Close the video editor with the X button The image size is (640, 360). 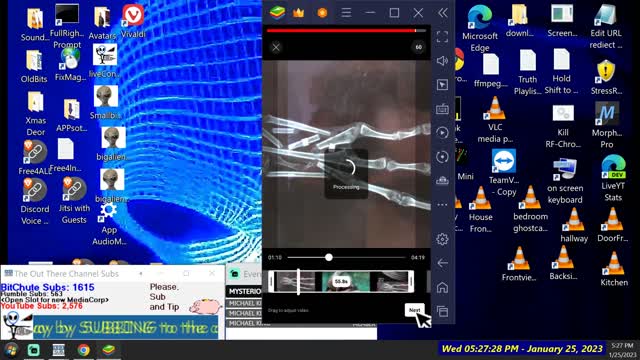coord(276,47)
